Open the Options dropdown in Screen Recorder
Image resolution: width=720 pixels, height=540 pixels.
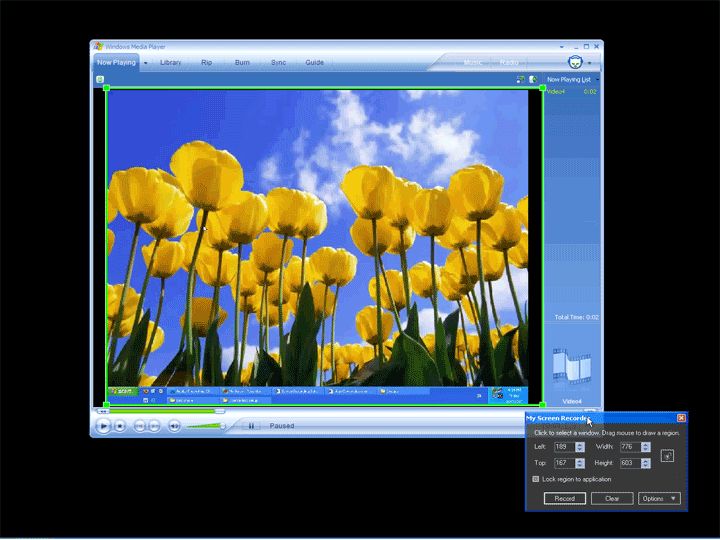tap(660, 498)
